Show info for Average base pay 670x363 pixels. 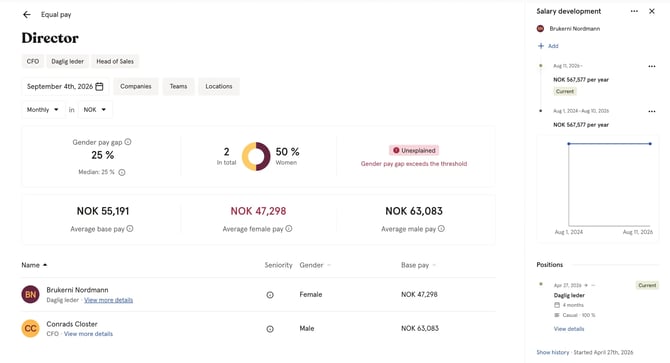tap(130, 229)
